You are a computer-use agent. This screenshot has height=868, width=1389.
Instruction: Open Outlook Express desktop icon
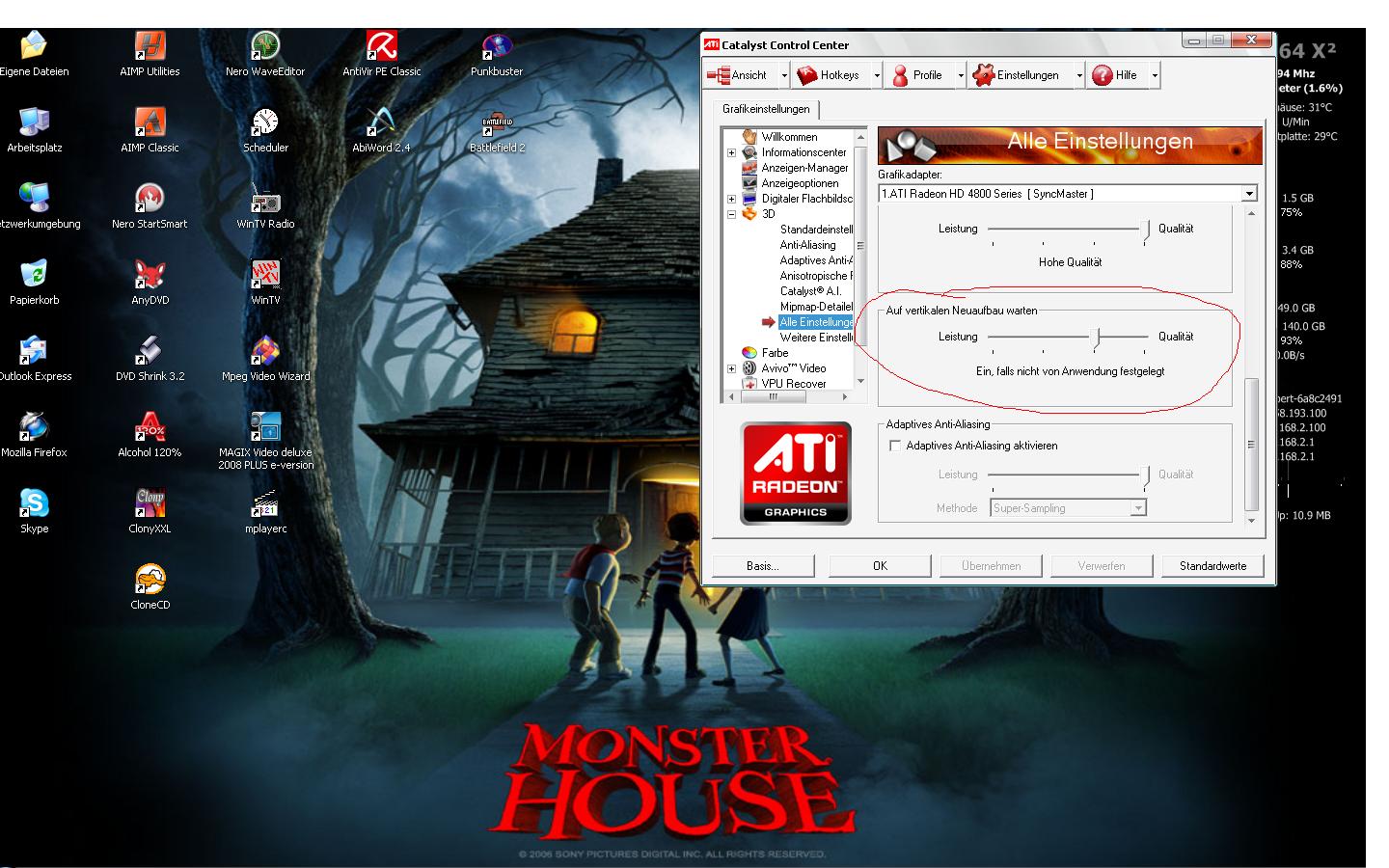click(34, 350)
